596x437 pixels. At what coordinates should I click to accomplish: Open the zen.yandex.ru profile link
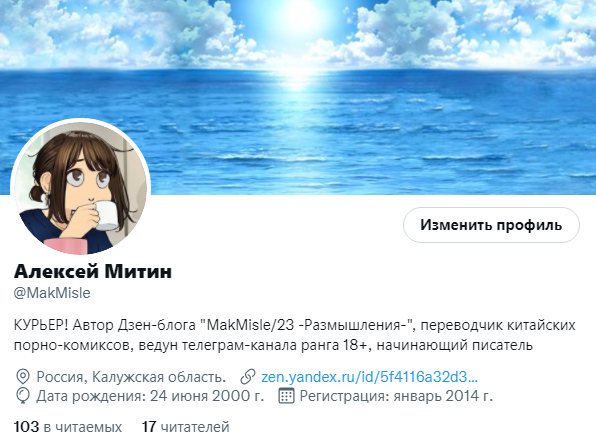(x=369, y=377)
